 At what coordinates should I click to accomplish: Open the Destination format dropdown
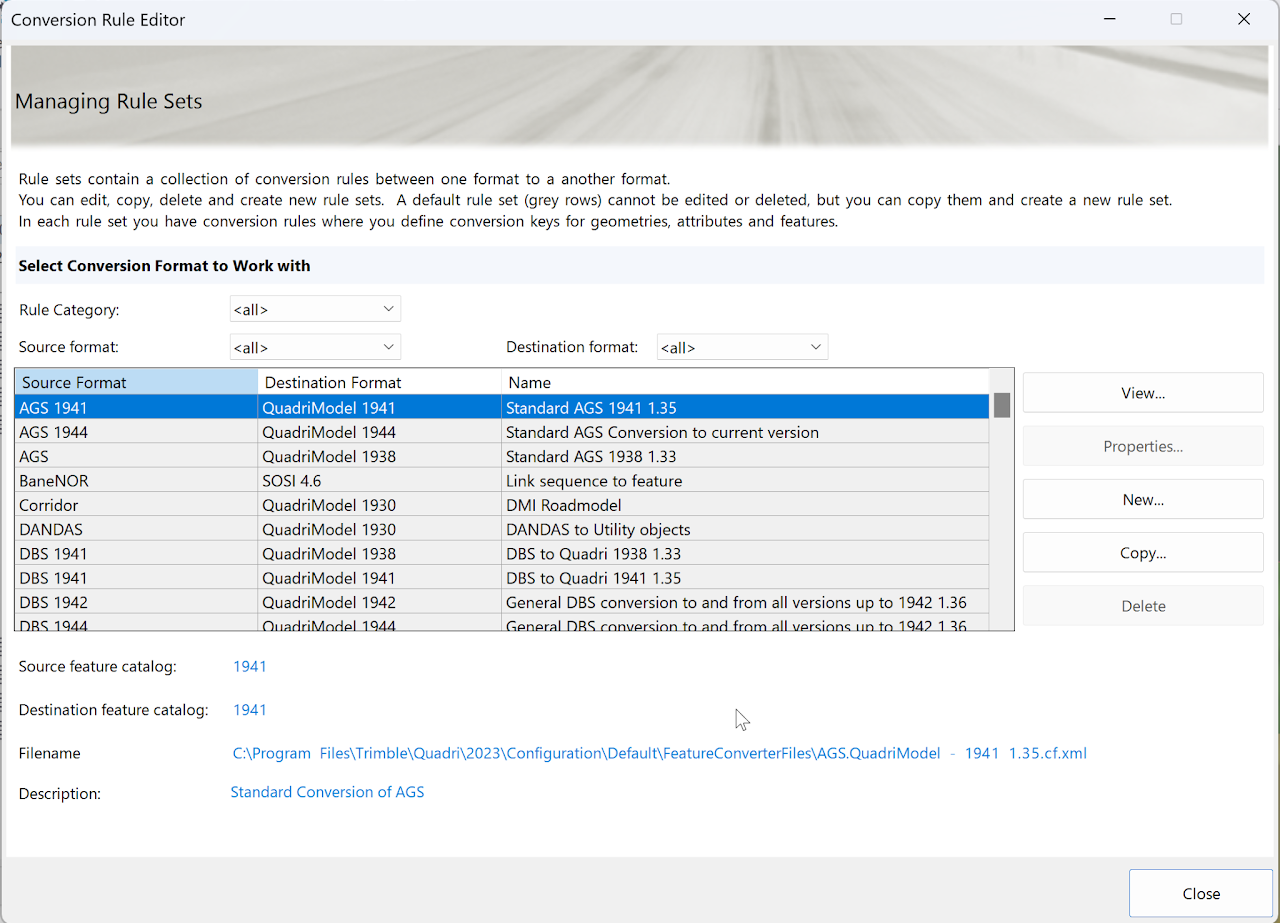742,347
